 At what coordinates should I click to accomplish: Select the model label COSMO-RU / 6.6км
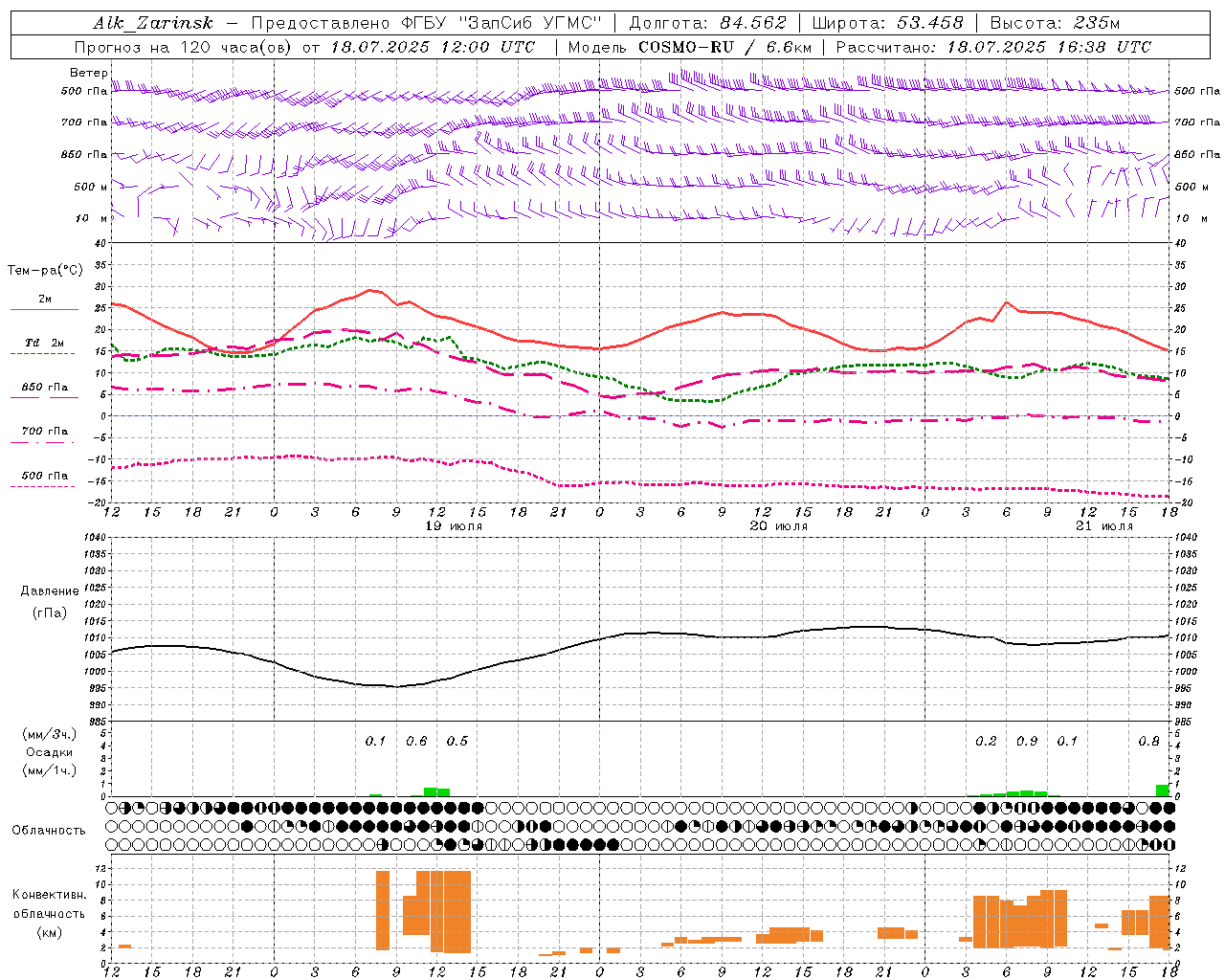tap(724, 47)
